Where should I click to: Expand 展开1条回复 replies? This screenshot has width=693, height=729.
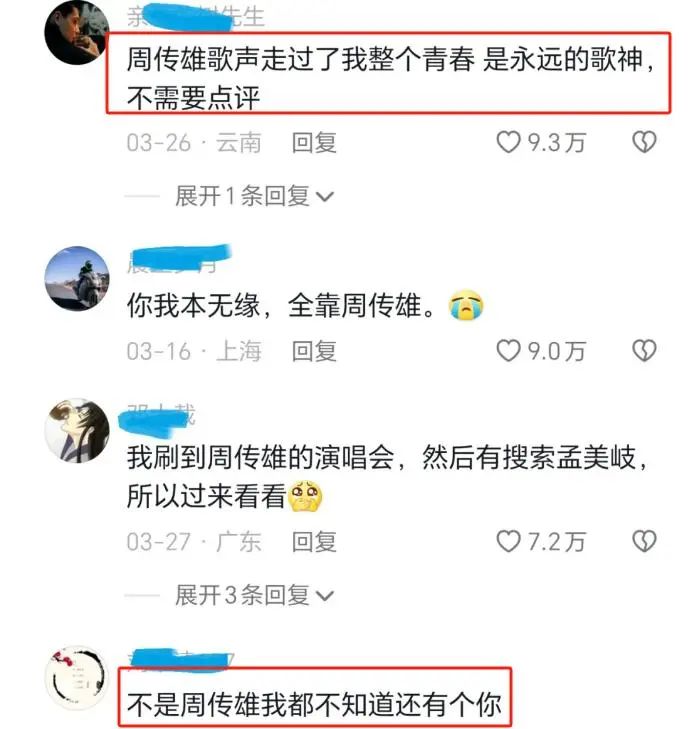[254, 196]
